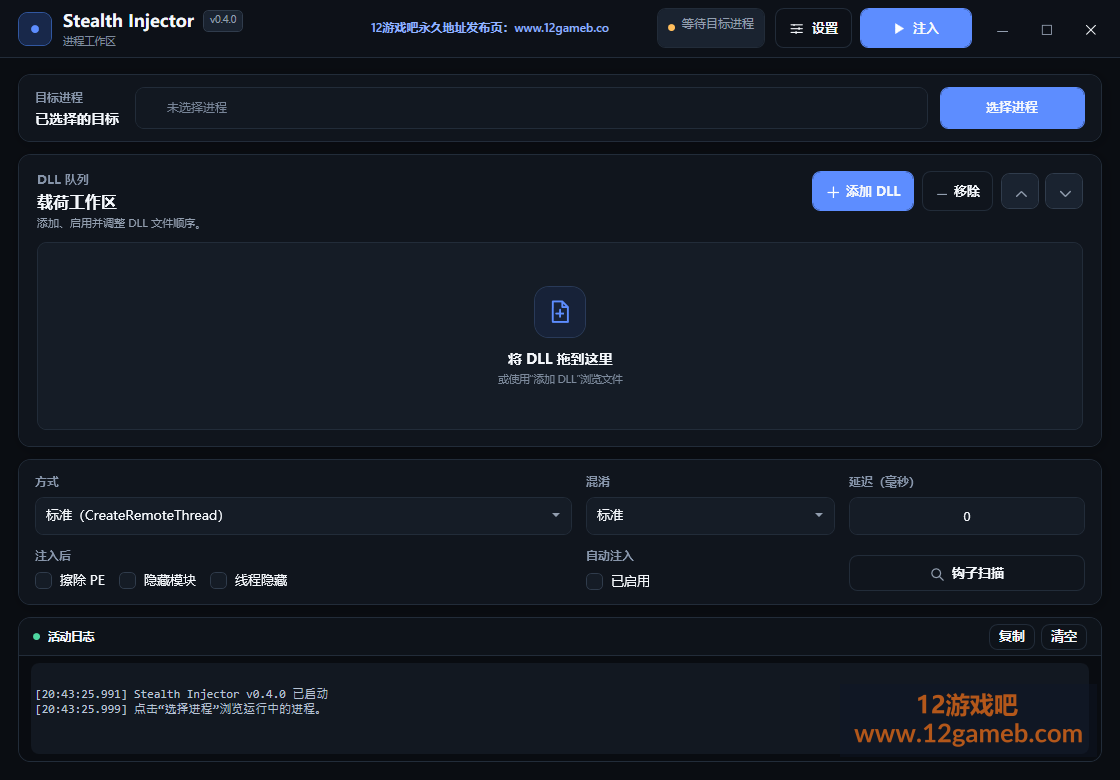Check the 线程隐藏 option
This screenshot has height=780, width=1120.
219,581
